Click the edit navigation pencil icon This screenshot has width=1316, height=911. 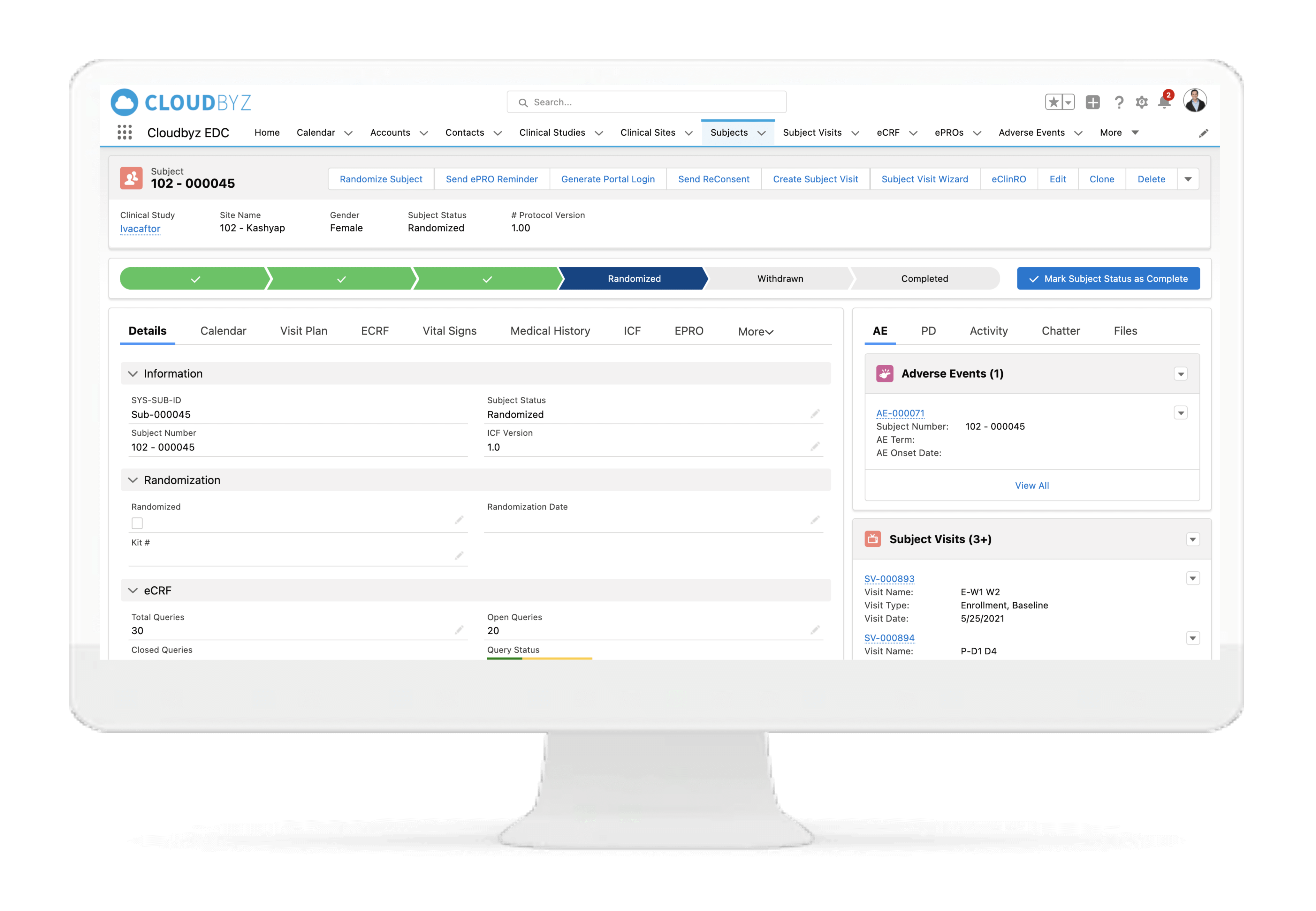pos(1204,133)
